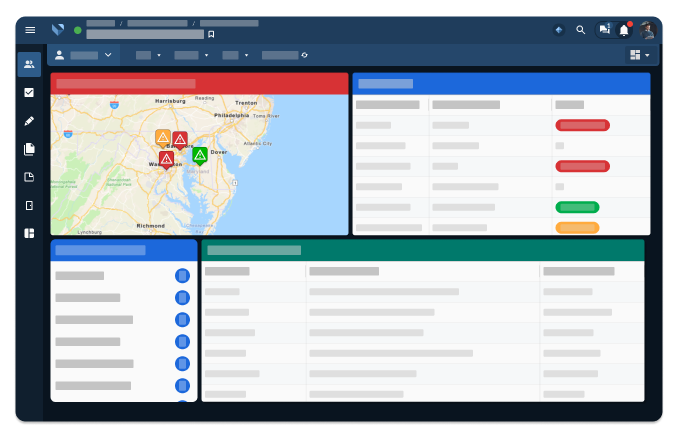Image resolution: width=675 pixels, height=440 pixels.
Task: Open notifications via the bell icon
Action: coord(624,30)
